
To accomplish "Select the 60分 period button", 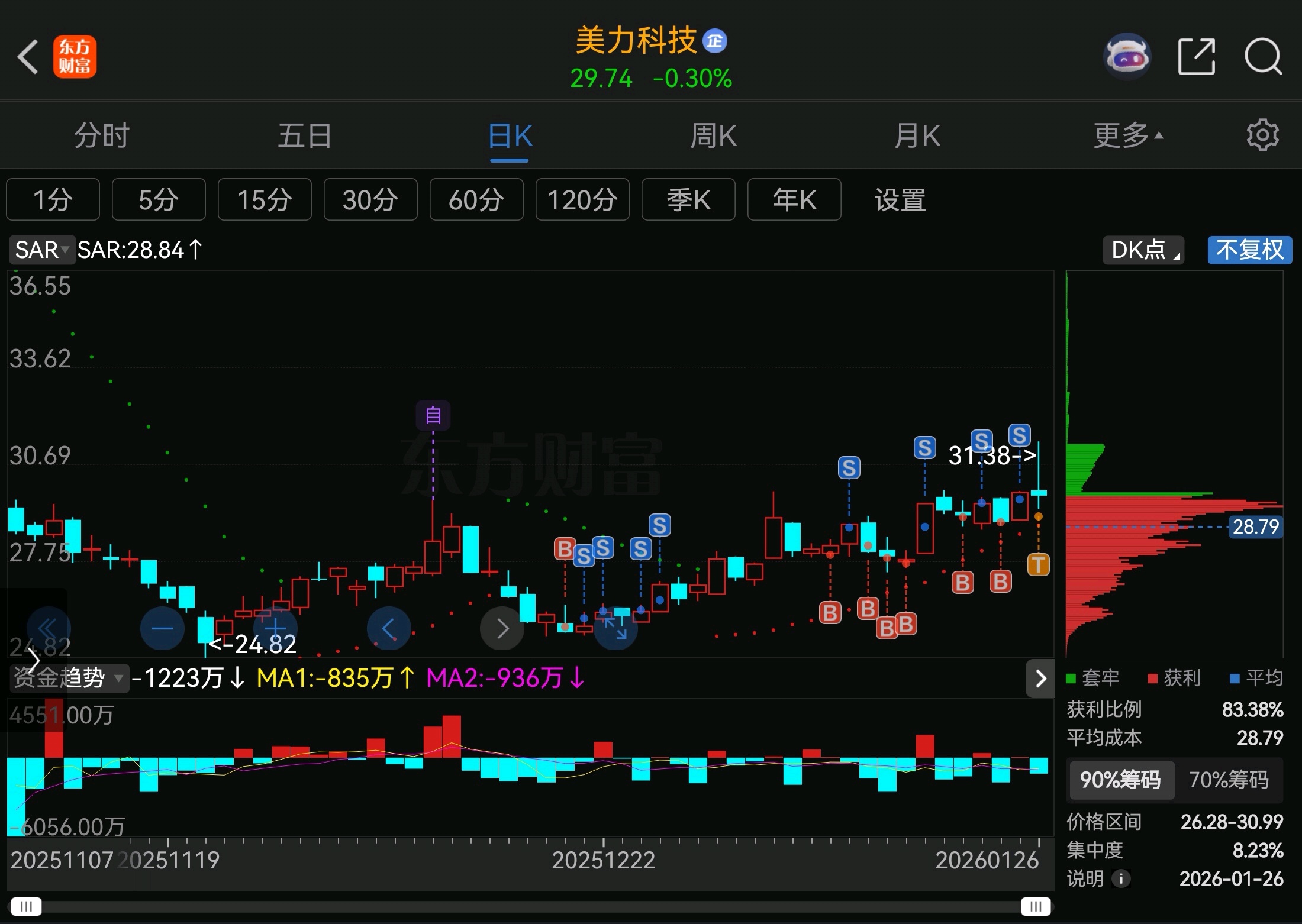I will pos(476,200).
